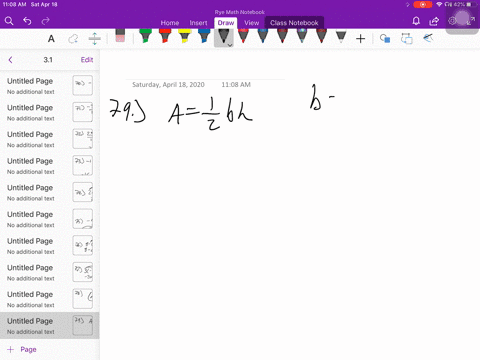Choose the insert space tool
Viewport: 480px width, 360px height.
[x=95, y=39]
